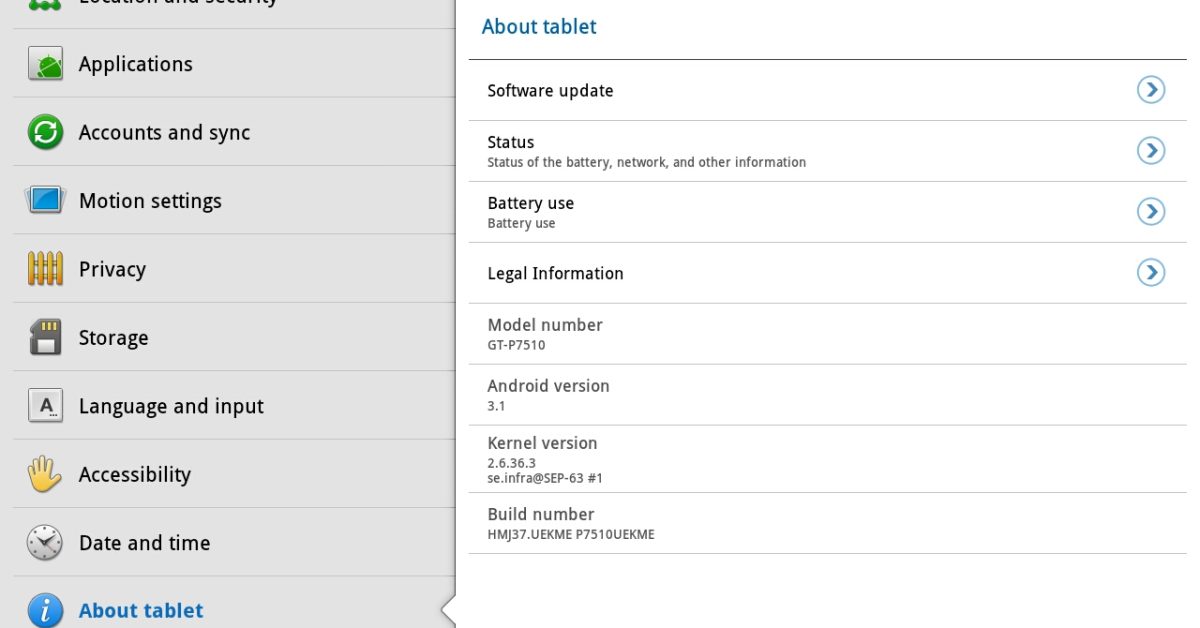Image resolution: width=1200 pixels, height=628 pixels.
Task: Click the Accessibility hand icon
Action: point(45,474)
